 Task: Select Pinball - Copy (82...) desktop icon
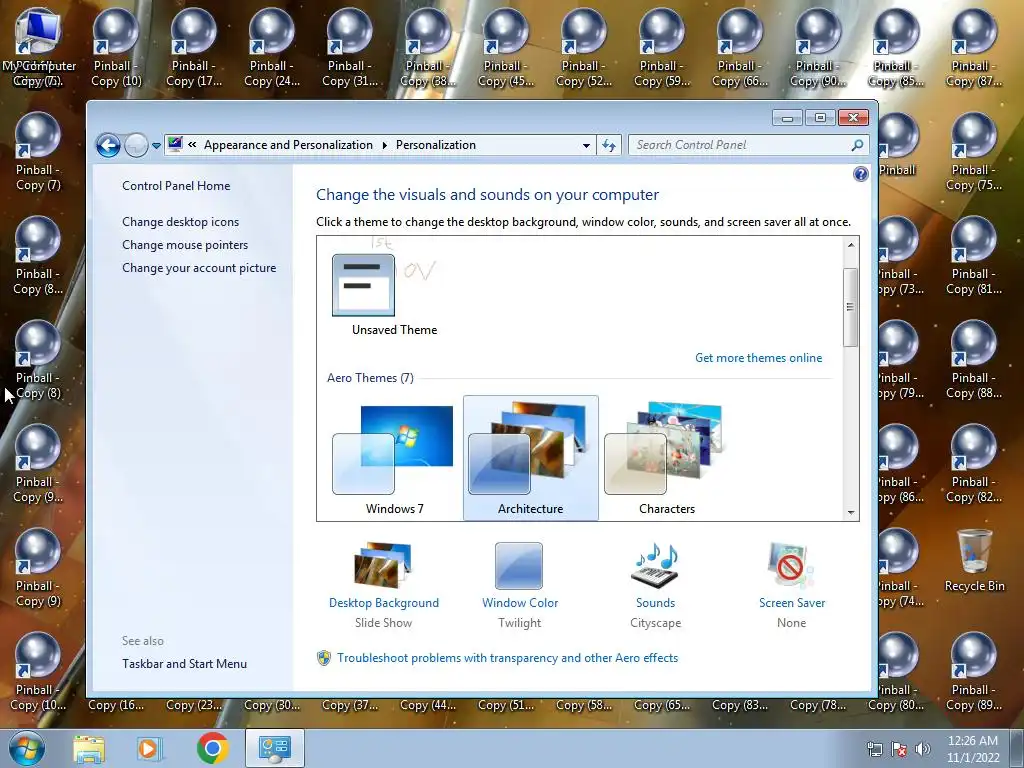pos(974,463)
